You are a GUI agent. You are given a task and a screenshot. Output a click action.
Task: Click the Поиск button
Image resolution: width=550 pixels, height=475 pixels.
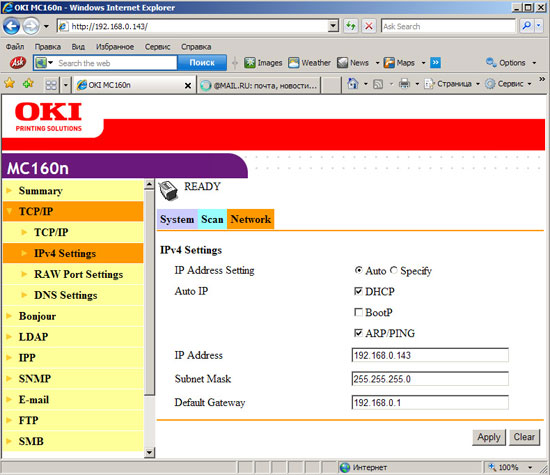(202, 63)
